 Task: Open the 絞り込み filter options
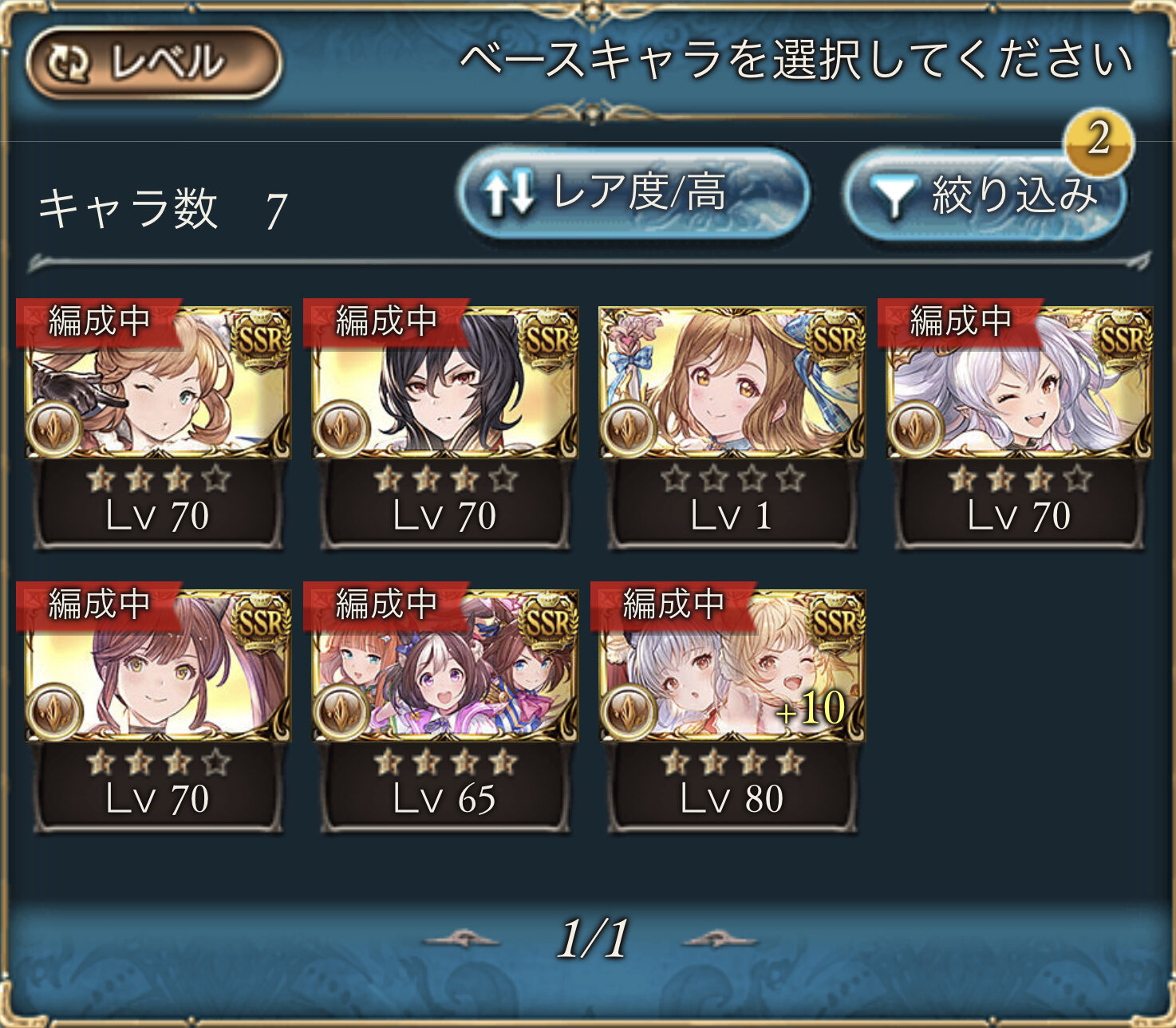coord(985,195)
